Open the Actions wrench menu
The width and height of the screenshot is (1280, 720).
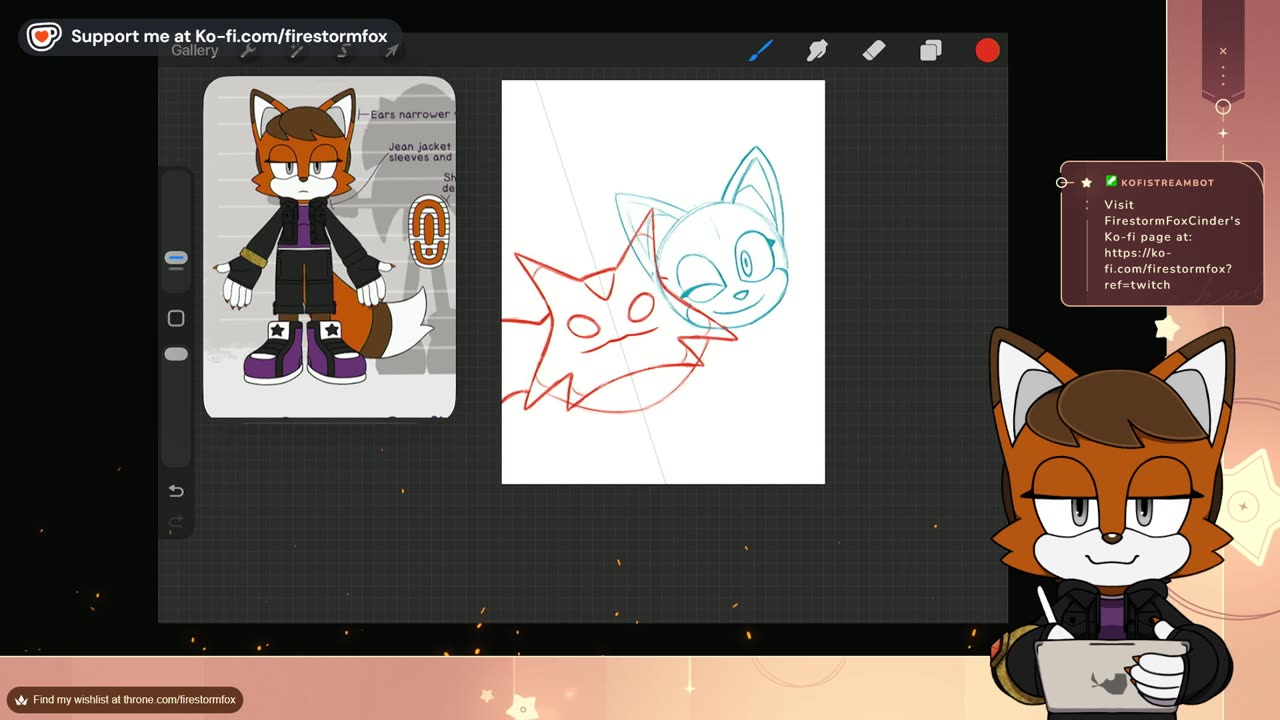point(248,50)
